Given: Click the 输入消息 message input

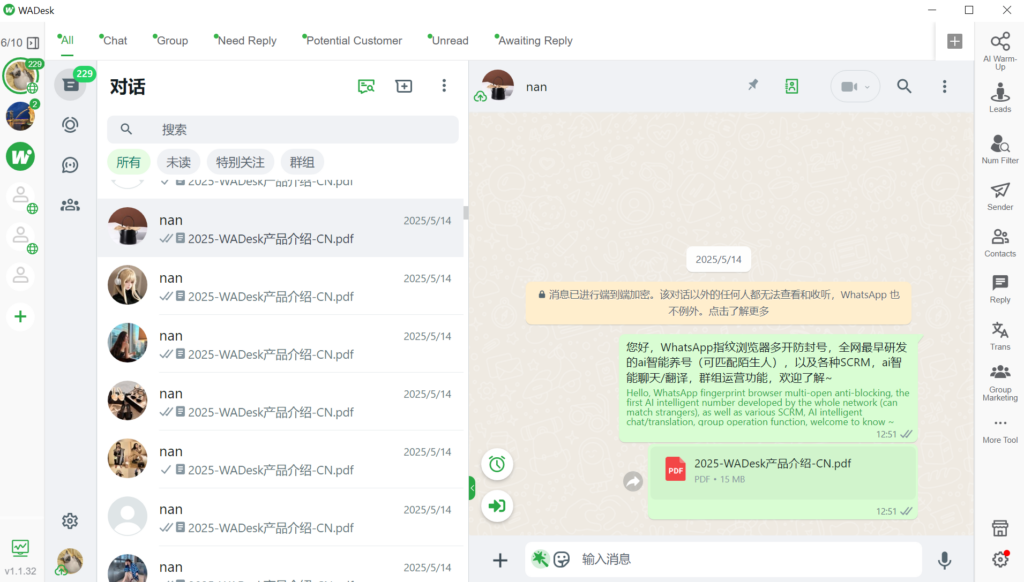Looking at the screenshot, I should pyautogui.click(x=748, y=559).
